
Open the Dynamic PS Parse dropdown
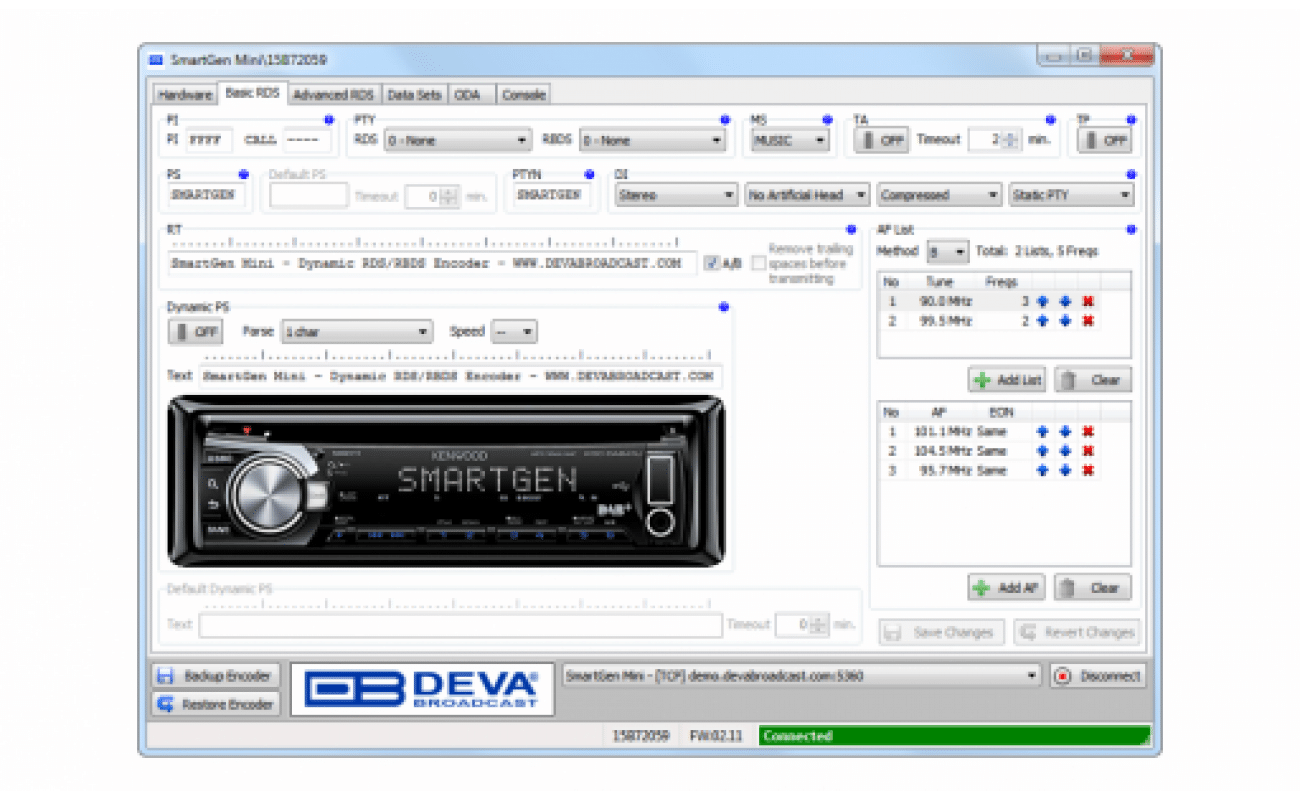click(x=357, y=332)
